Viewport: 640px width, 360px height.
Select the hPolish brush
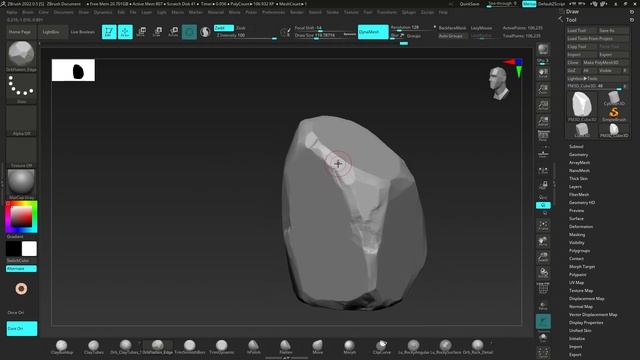(x=253, y=347)
